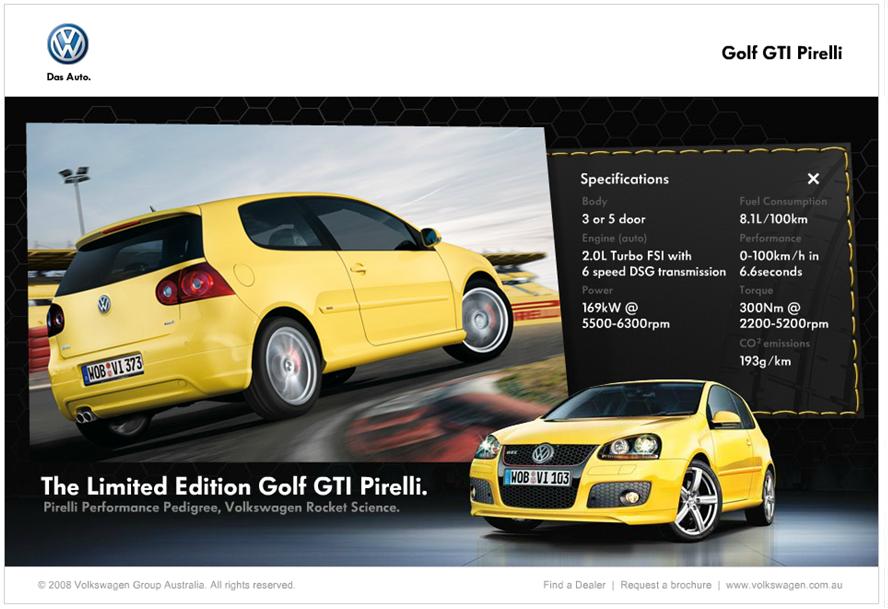
Task: Click the VW badge on rear hatch
Action: 104,304
